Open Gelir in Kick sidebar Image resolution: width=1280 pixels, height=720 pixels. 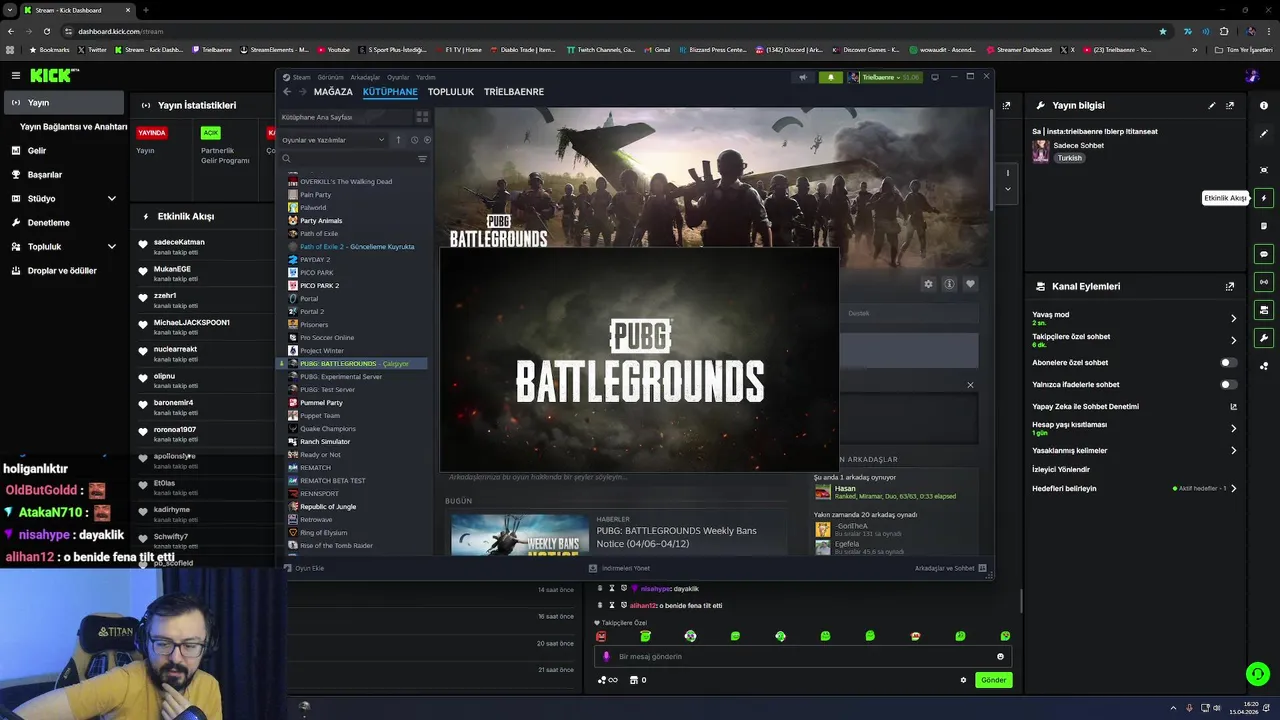tap(37, 150)
